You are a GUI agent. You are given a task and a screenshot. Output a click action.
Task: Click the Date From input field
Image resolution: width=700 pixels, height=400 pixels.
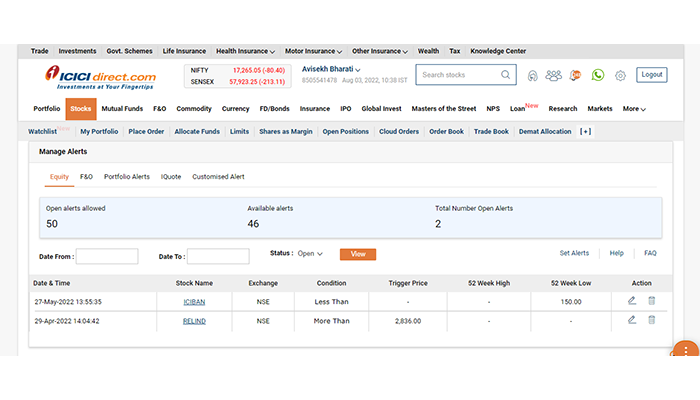pyautogui.click(x=107, y=257)
